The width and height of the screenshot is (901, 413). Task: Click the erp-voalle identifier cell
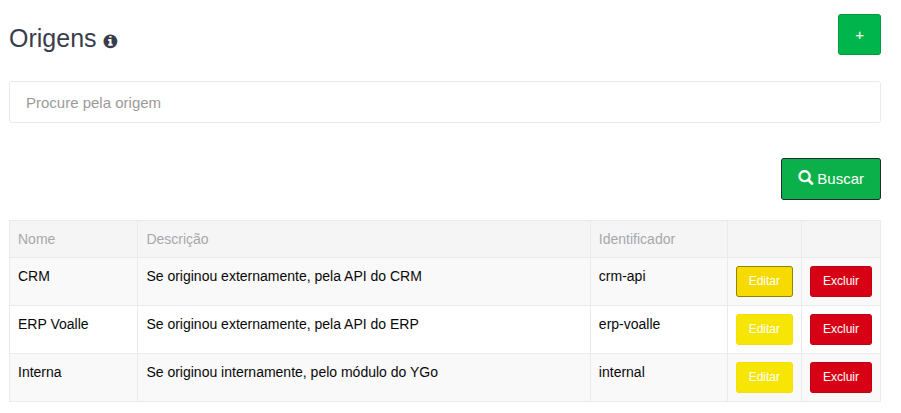629,324
